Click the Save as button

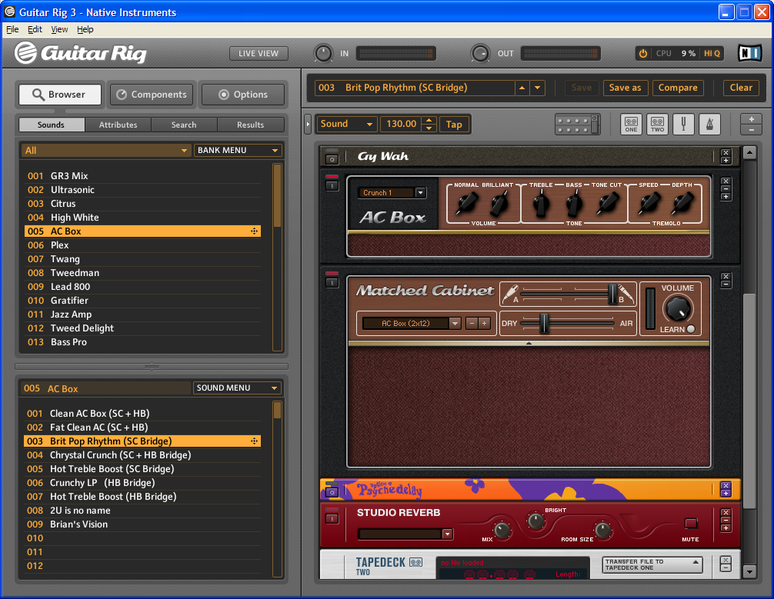click(x=625, y=88)
